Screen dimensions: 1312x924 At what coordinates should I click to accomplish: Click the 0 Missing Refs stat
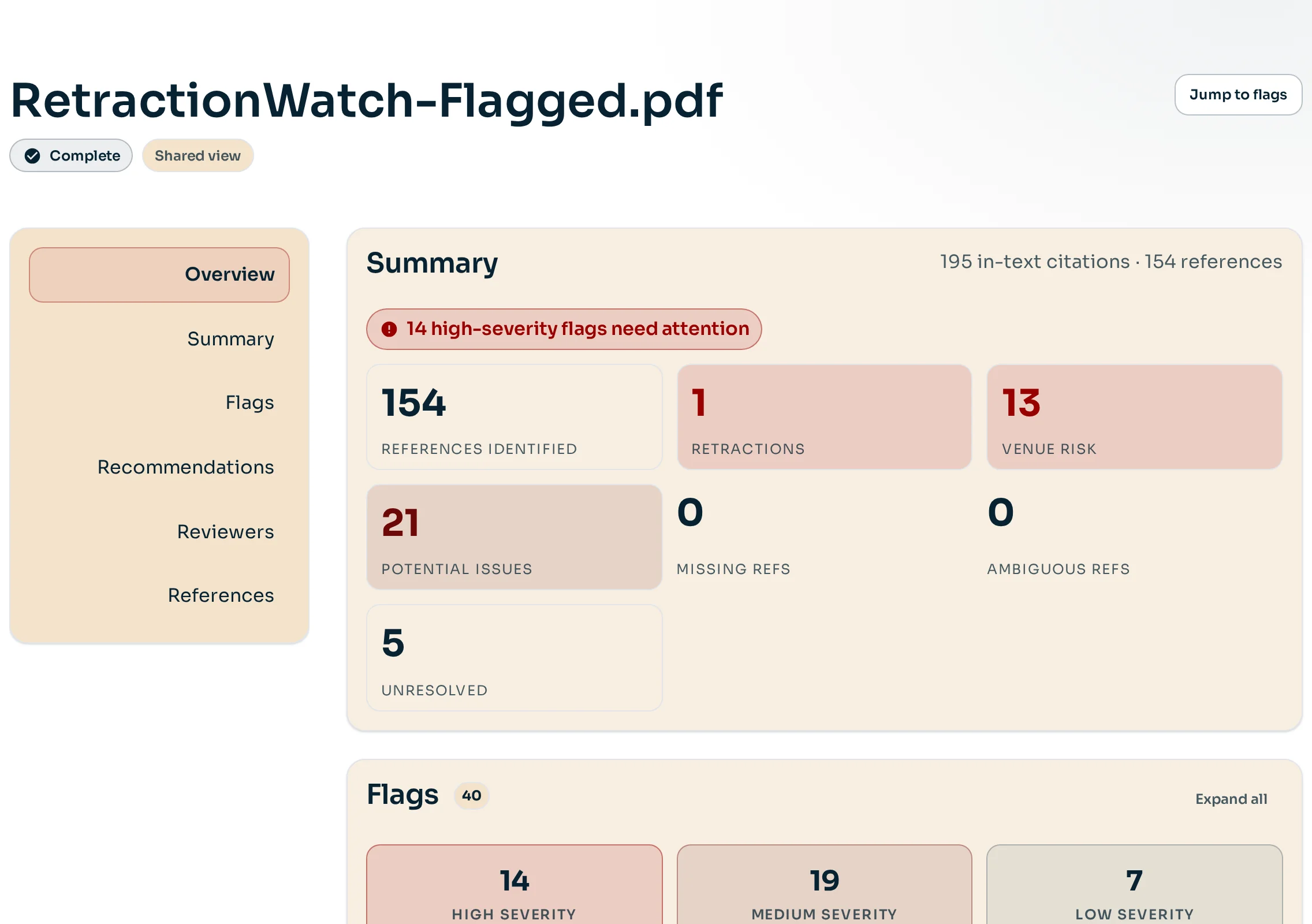tap(825, 537)
